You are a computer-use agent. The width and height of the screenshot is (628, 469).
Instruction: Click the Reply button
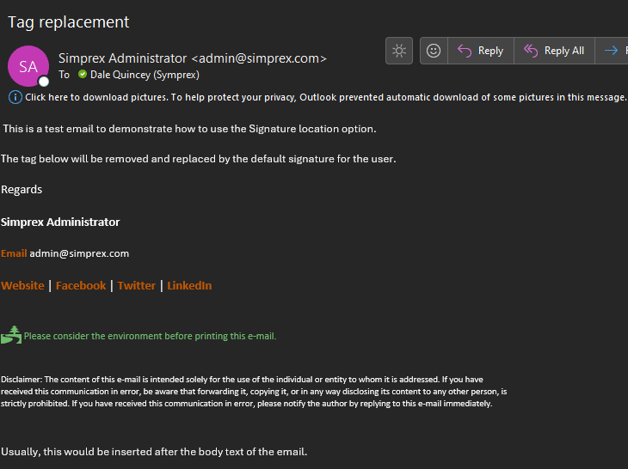tap(481, 51)
